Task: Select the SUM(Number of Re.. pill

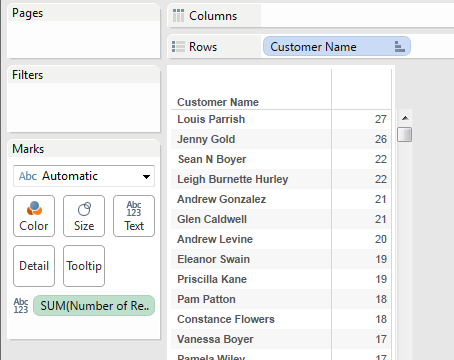Action: click(x=94, y=306)
